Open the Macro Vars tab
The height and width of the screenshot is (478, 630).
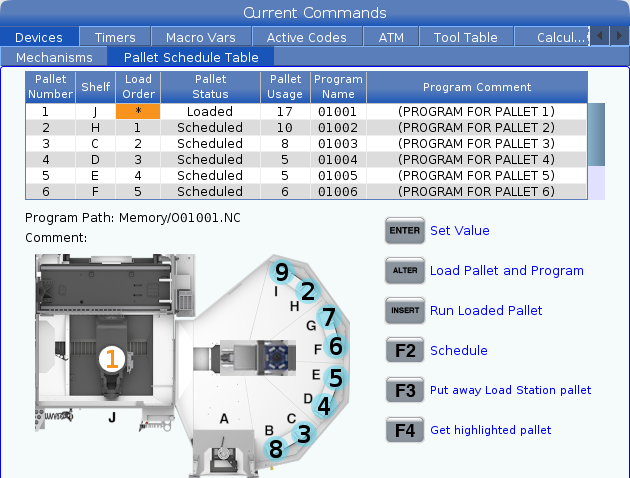[x=201, y=37]
